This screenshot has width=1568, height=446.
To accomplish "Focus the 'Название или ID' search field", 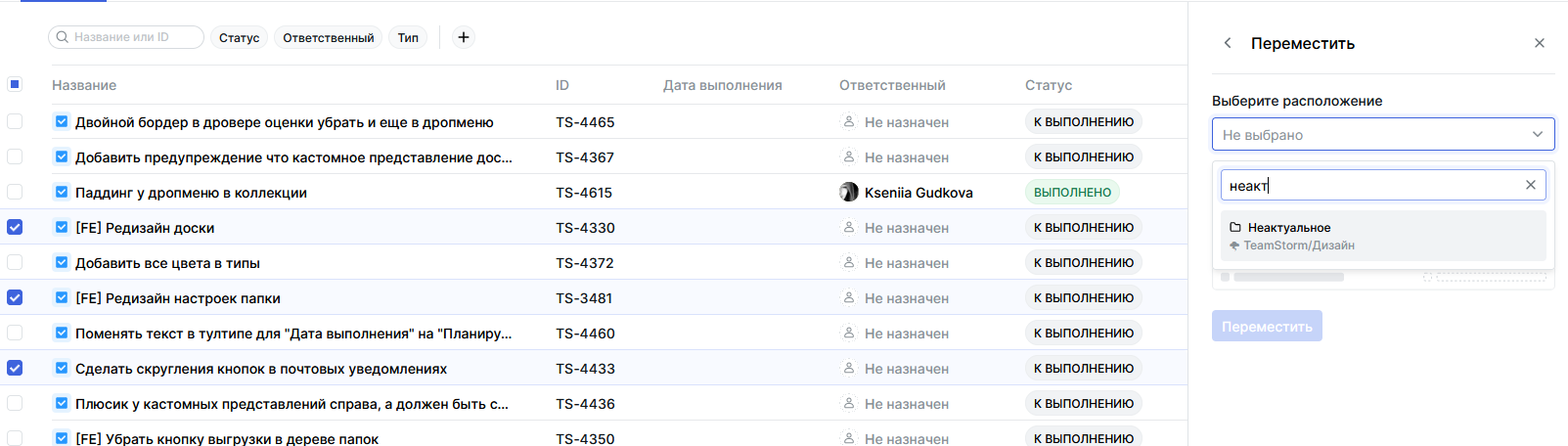I will tap(127, 37).
